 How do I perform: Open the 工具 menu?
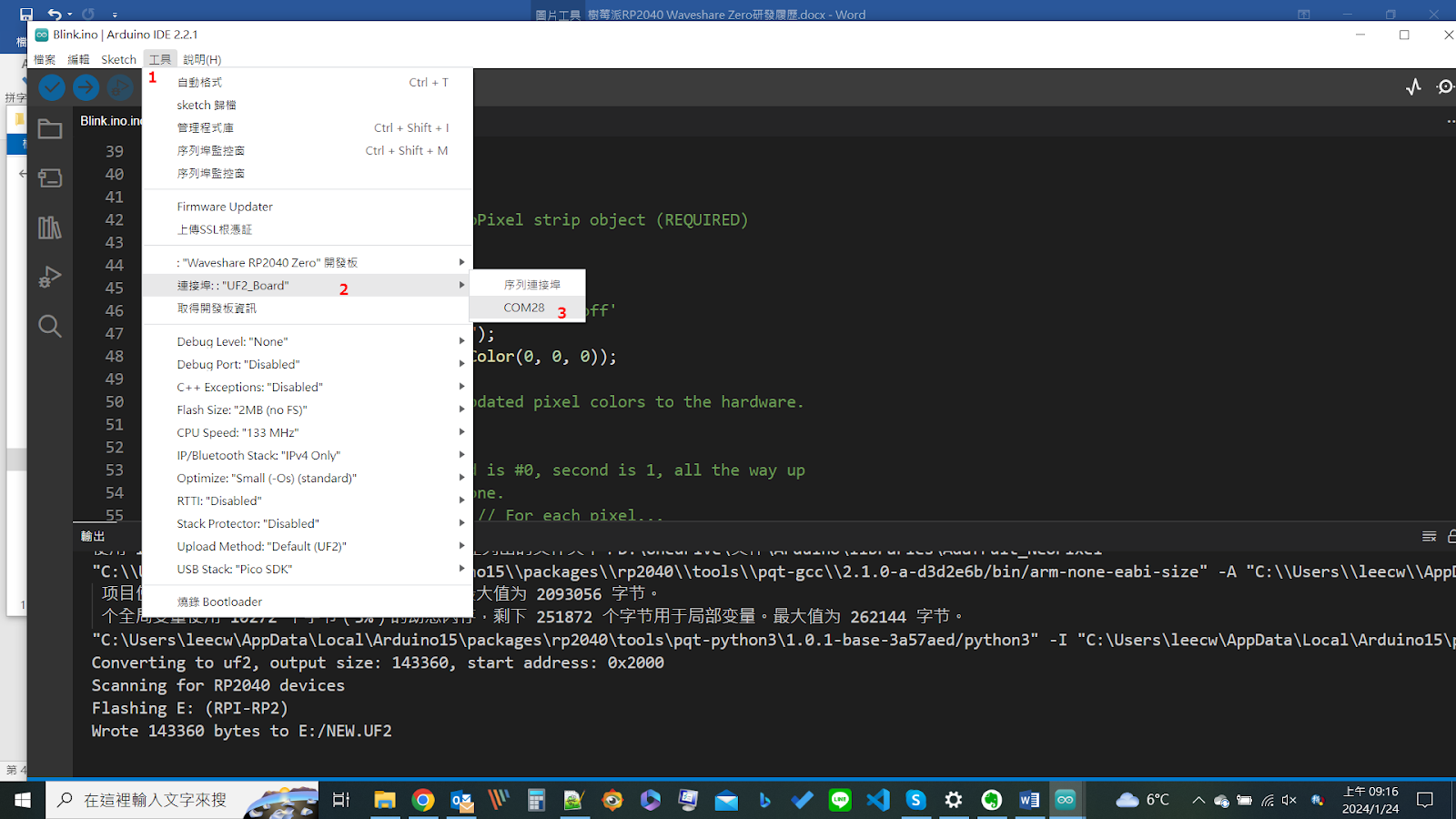[x=160, y=59]
